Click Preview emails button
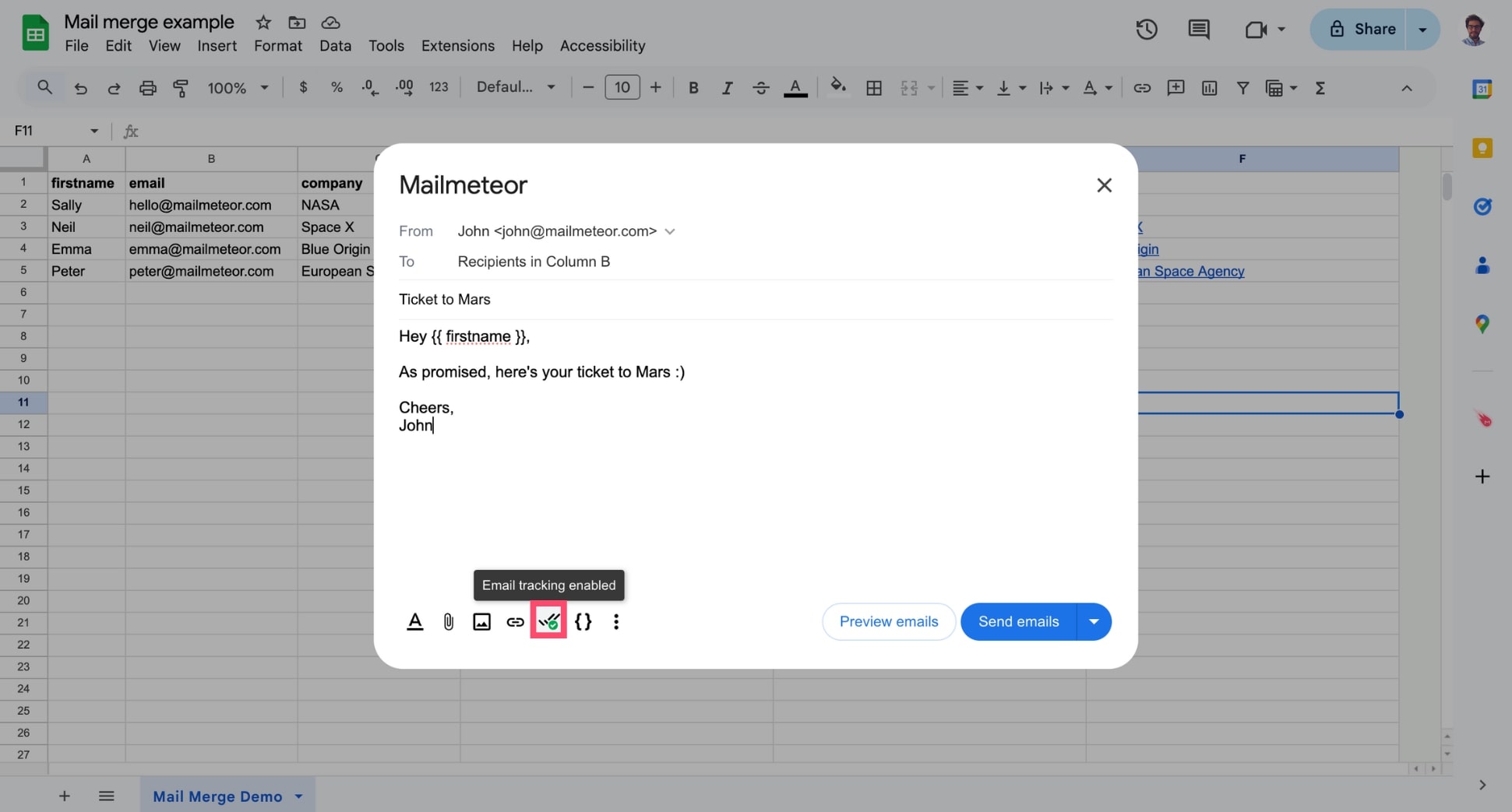 pyautogui.click(x=889, y=621)
